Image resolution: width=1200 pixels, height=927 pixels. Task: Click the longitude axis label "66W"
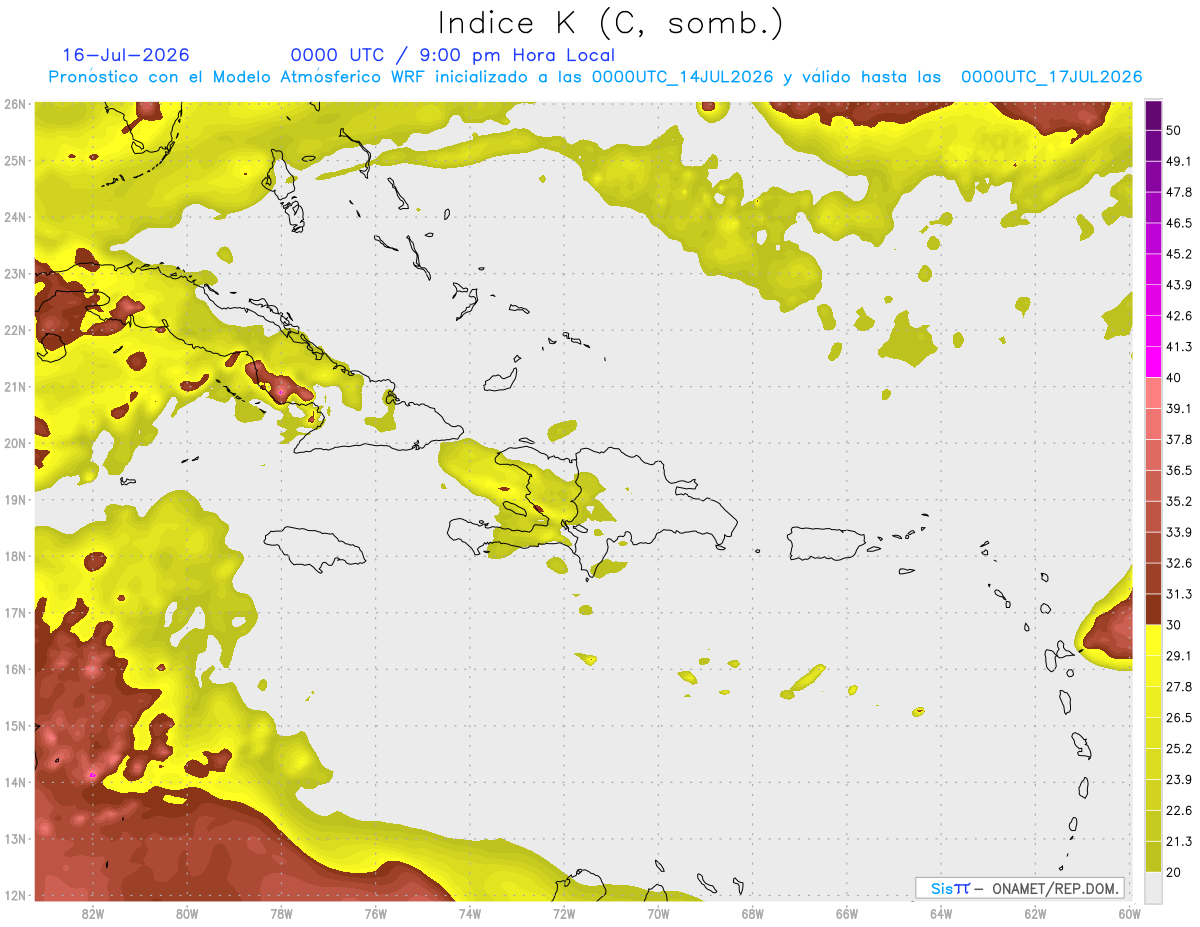coord(847,913)
